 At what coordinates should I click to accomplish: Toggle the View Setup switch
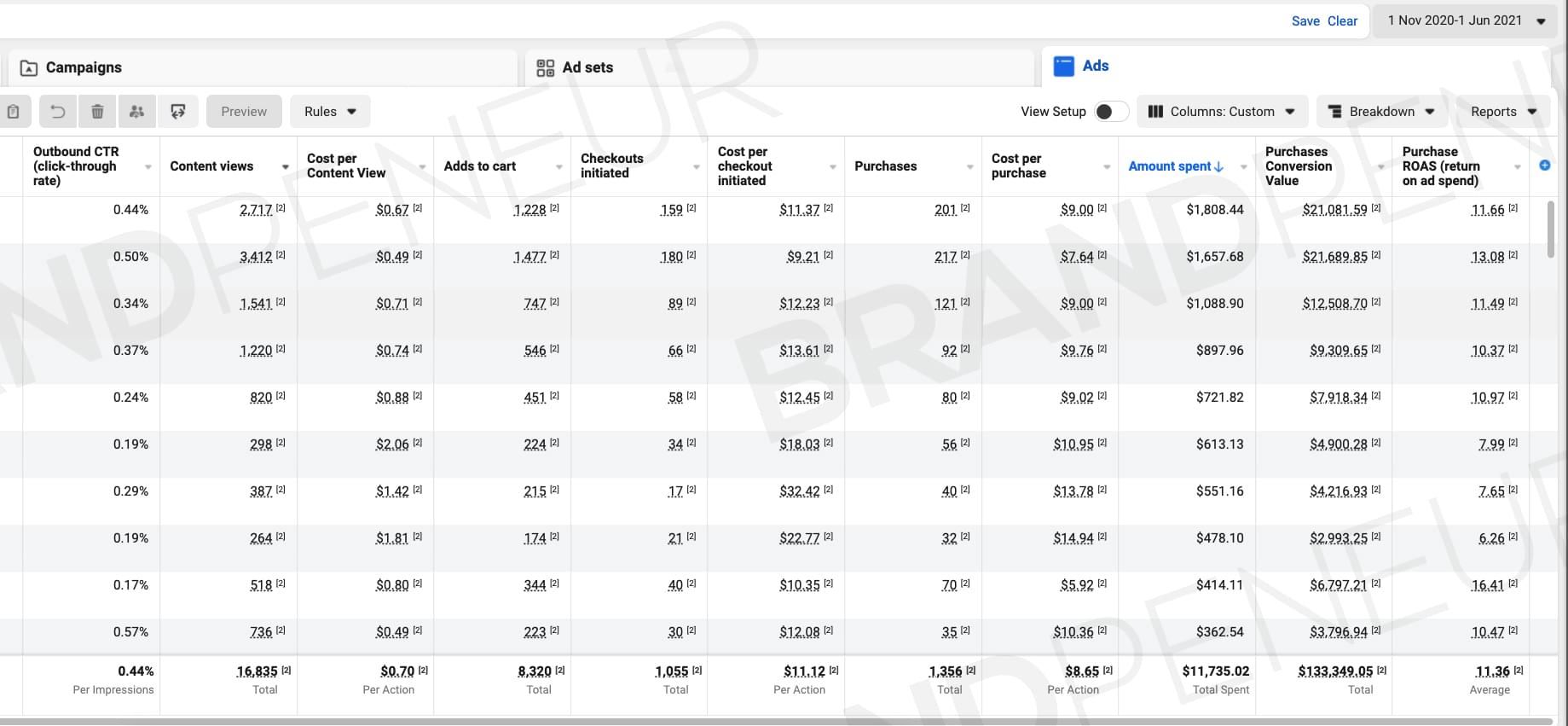click(1111, 112)
